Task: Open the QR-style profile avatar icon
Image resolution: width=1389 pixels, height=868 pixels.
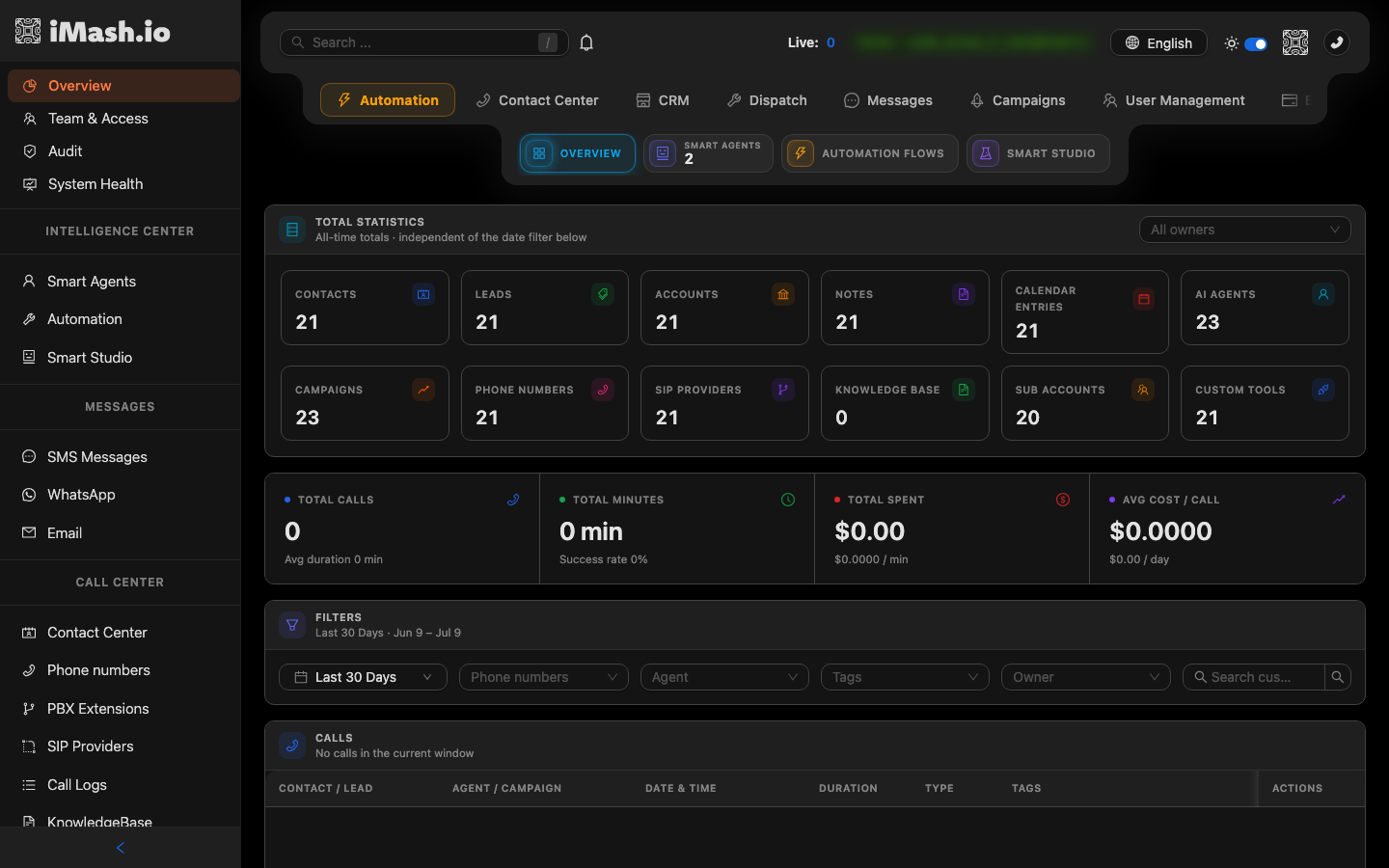Action: 1295,42
